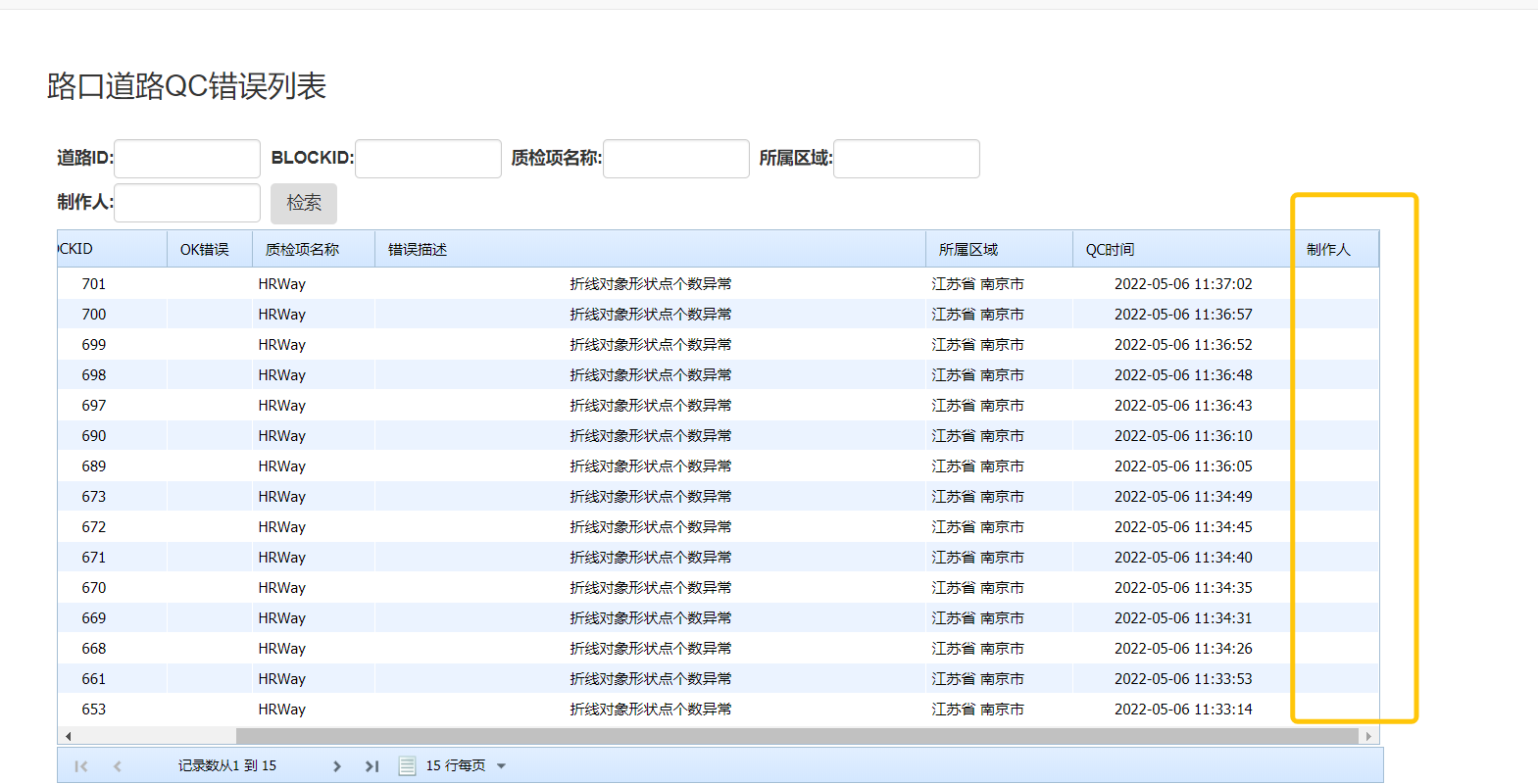Focus the 制作人 input field
Viewport: 1538px width, 784px height.
pyautogui.click(x=187, y=203)
